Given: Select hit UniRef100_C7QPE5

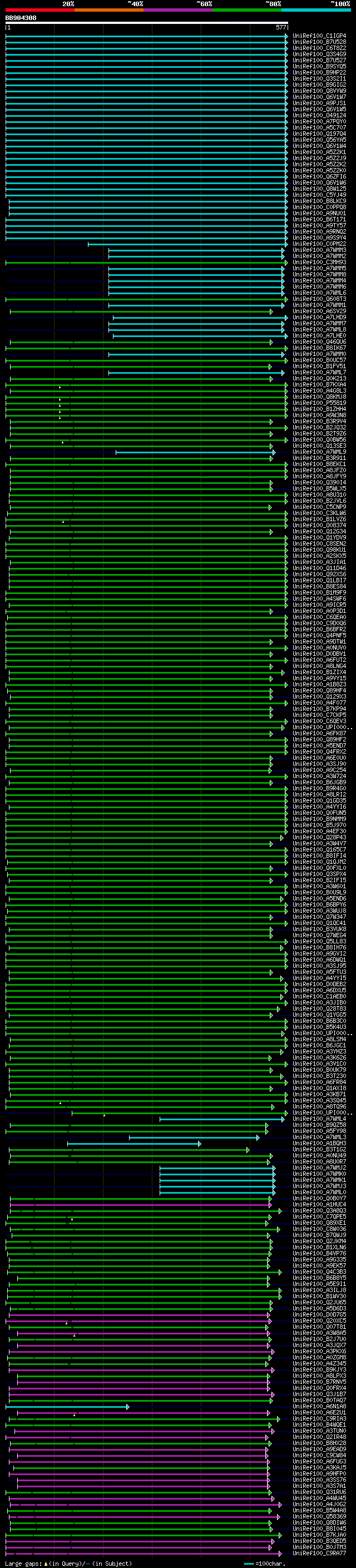Looking at the screenshot, I should click(319, 1217).
